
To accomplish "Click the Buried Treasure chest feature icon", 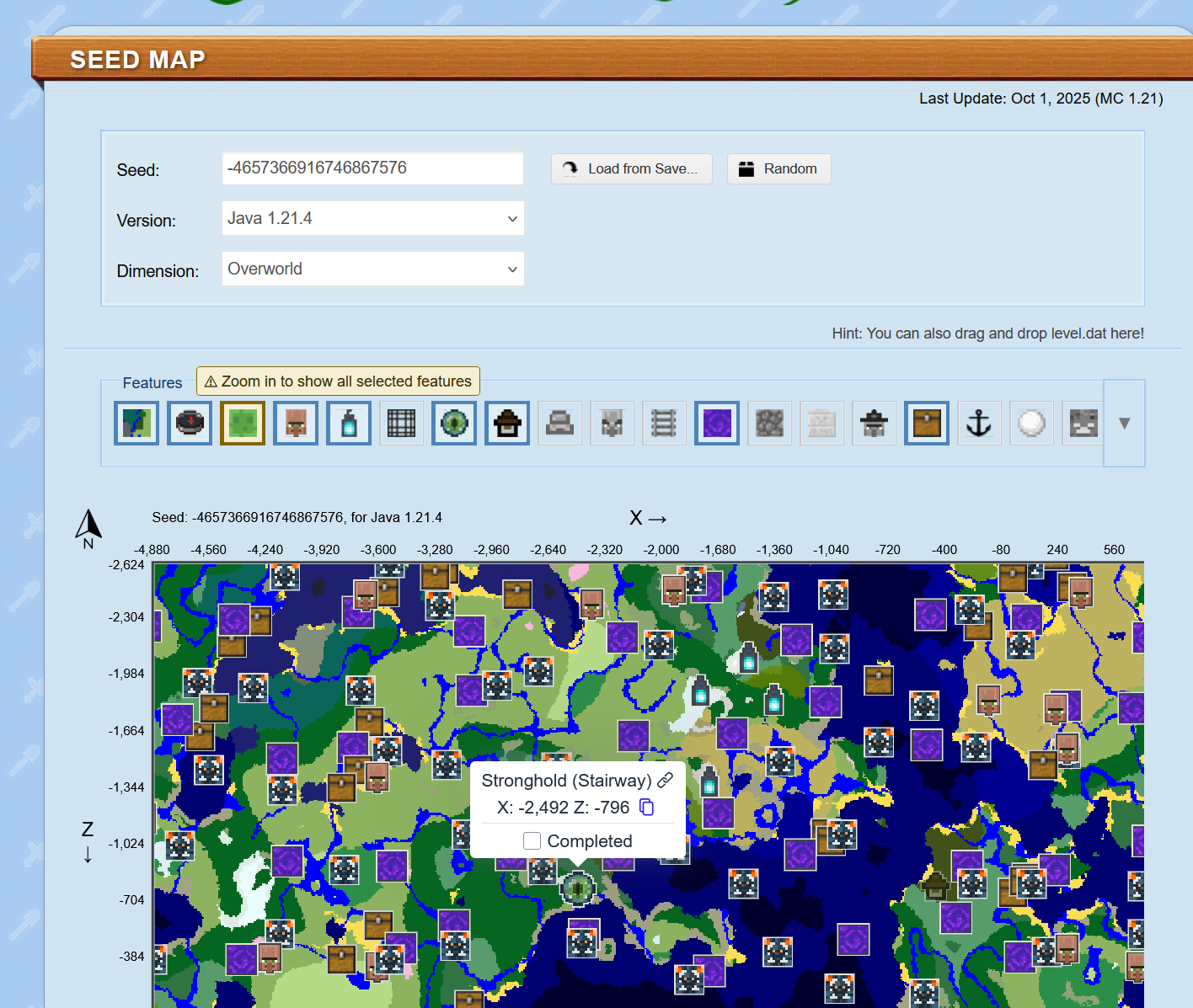I will pyautogui.click(x=927, y=423).
